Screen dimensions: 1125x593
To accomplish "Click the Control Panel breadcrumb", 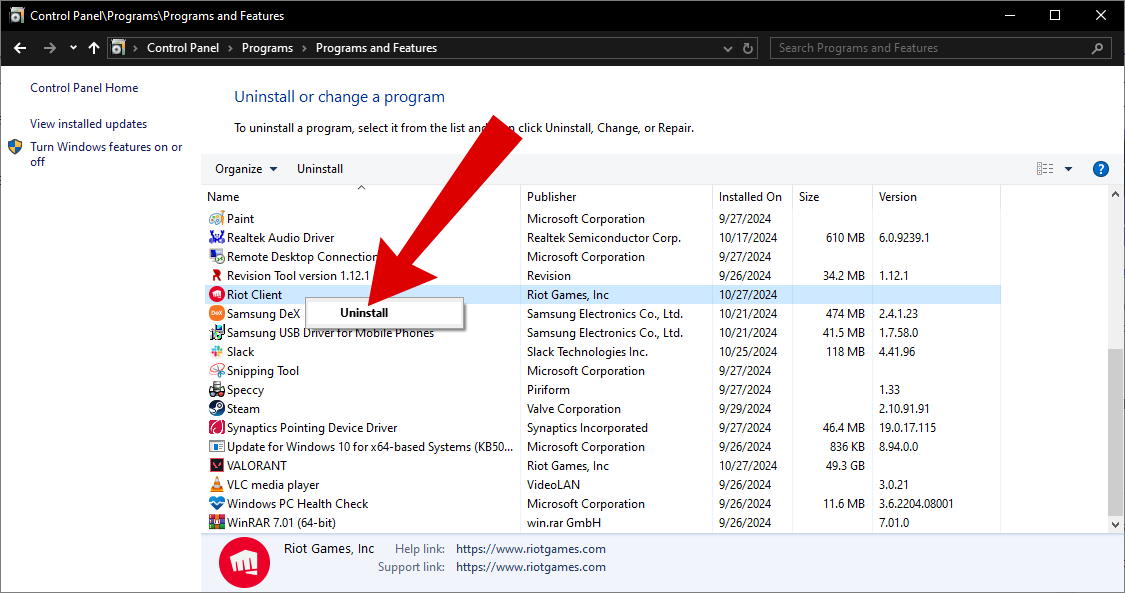I will [183, 48].
